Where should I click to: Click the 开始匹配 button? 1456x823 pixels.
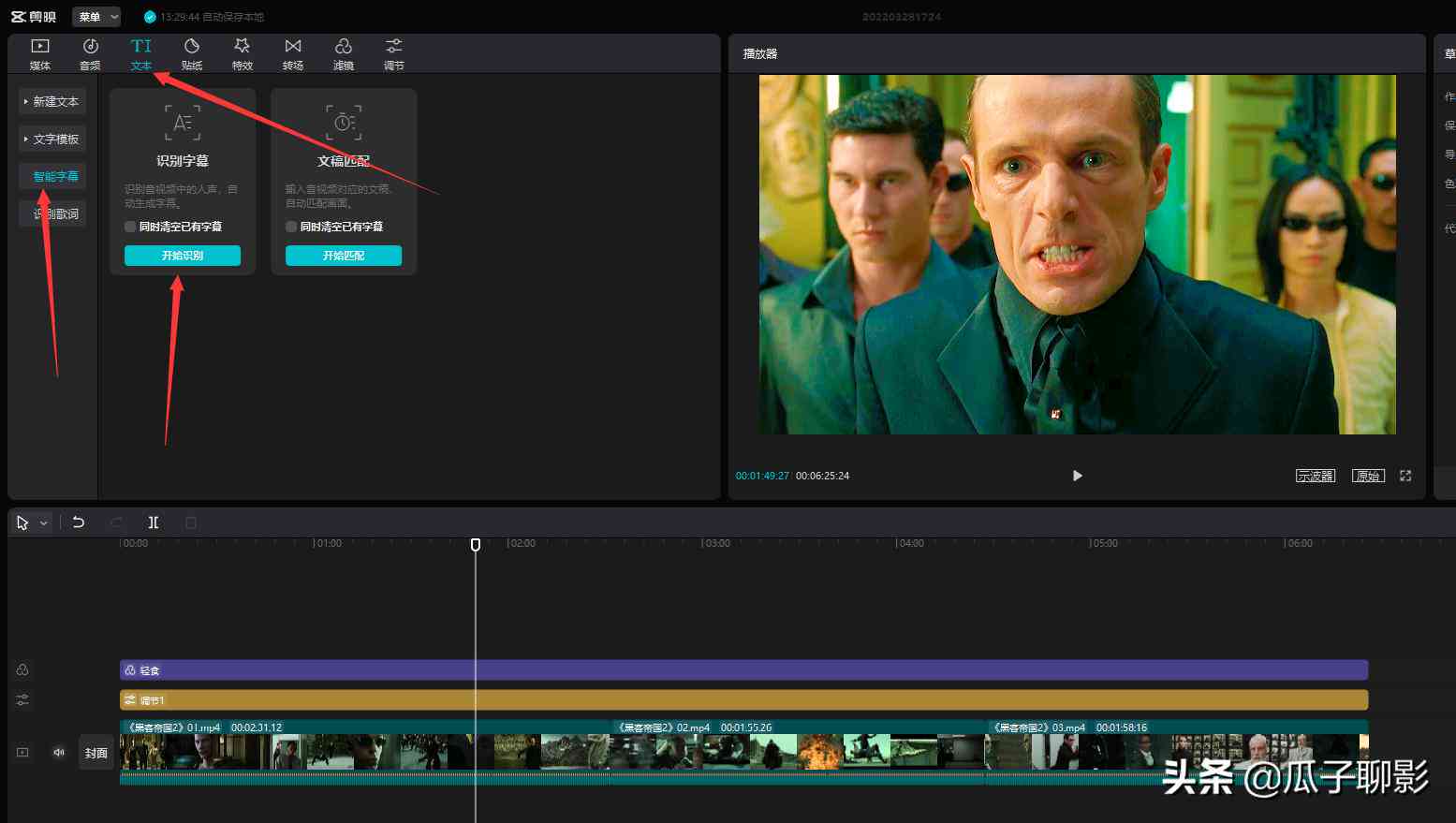344,256
